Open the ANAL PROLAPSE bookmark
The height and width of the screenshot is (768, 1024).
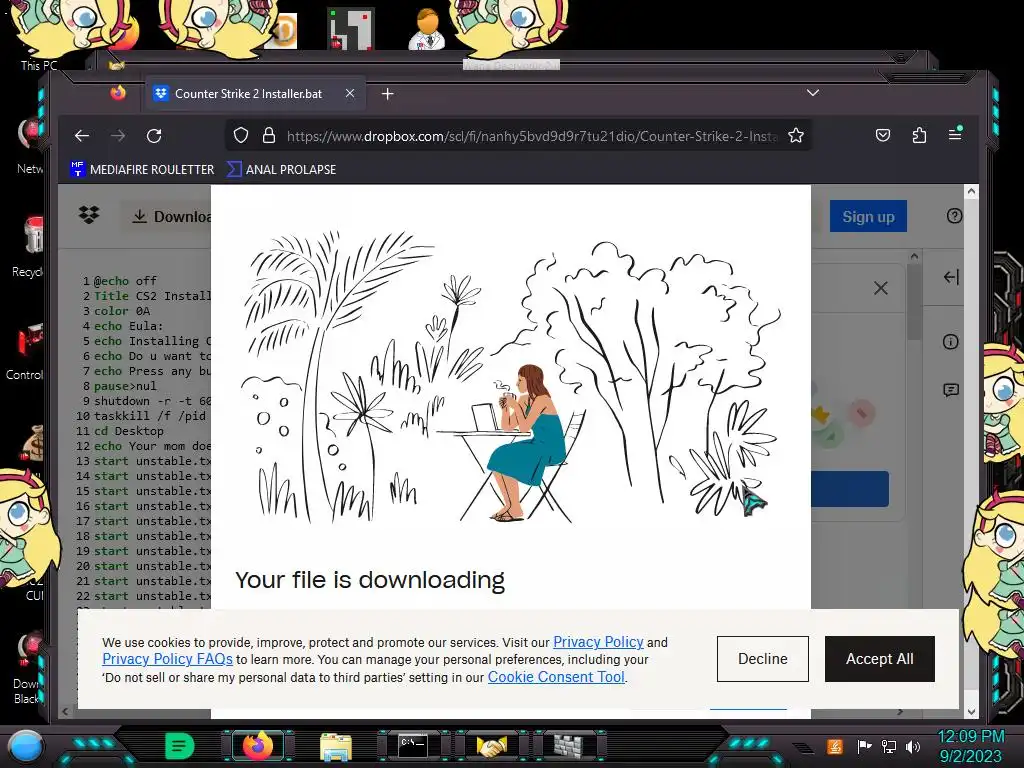pyautogui.click(x=281, y=169)
